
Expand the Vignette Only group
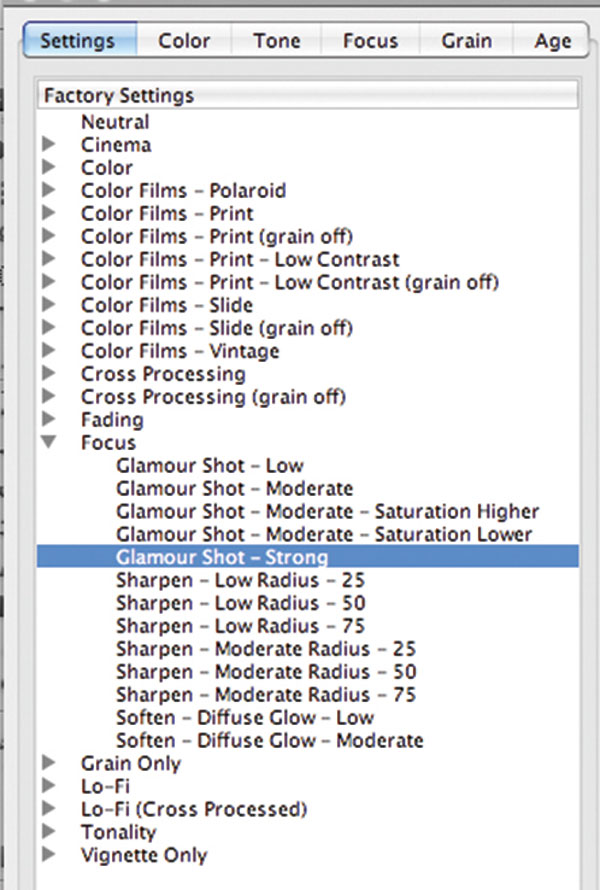pyautogui.click(x=49, y=854)
